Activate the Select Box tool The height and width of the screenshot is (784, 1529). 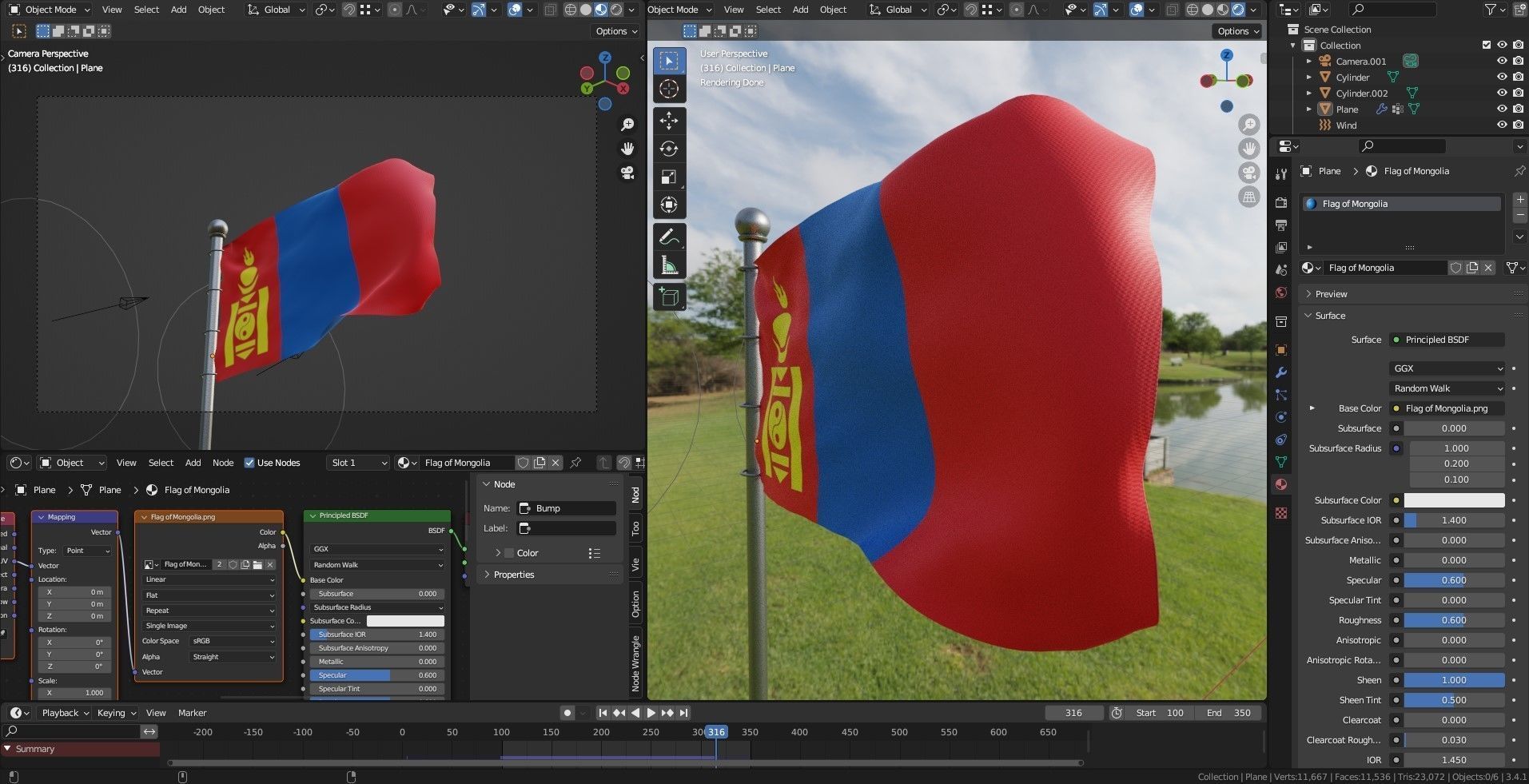click(x=669, y=61)
